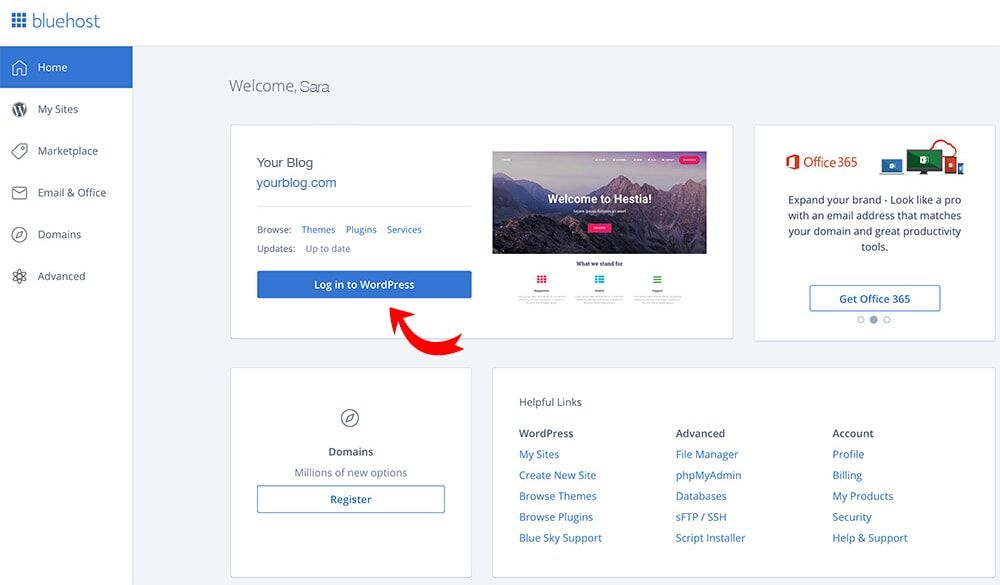Click the Register domains button

click(x=350, y=499)
